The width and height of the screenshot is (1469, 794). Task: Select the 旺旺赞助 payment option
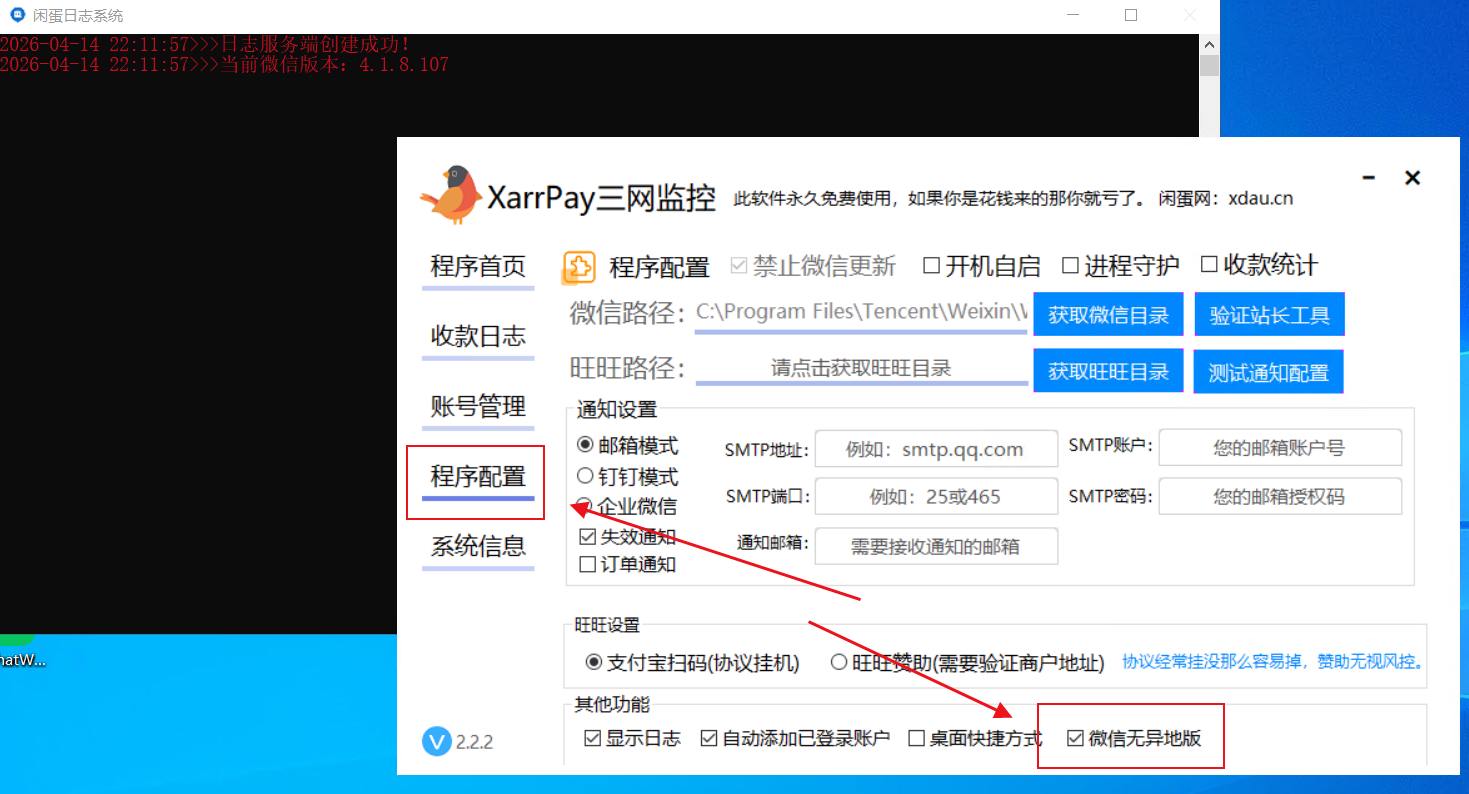[x=839, y=662]
